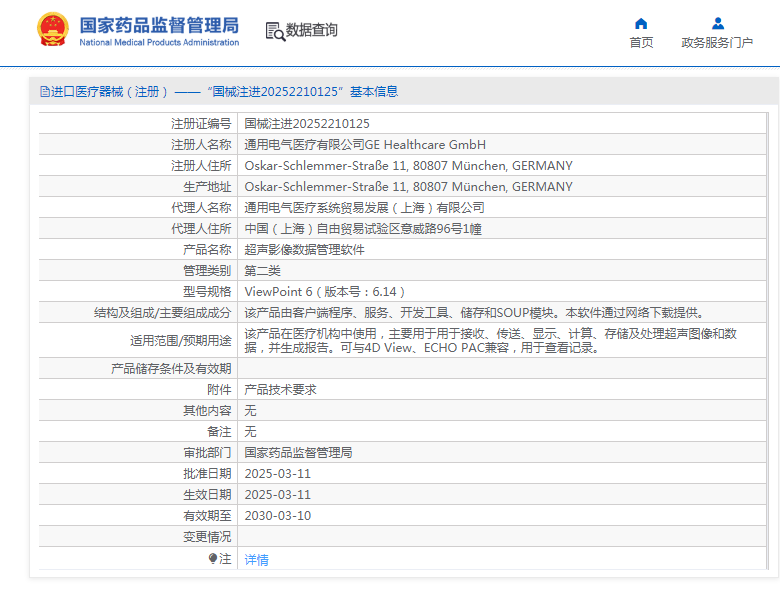Click the 数据查询 magnifier document icon
This screenshot has height=592, width=780.
click(274, 31)
